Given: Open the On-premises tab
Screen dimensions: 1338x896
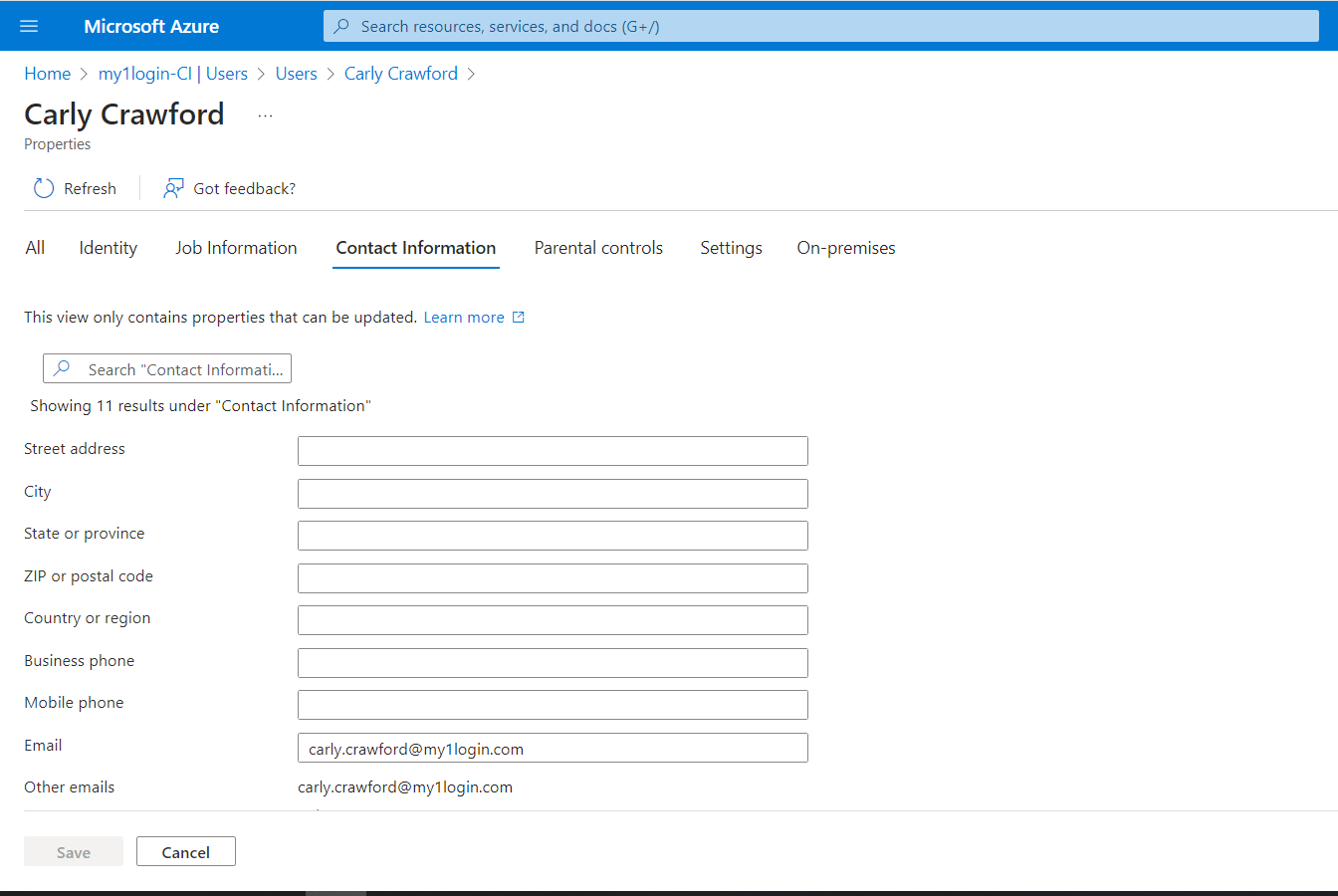Looking at the screenshot, I should point(845,248).
